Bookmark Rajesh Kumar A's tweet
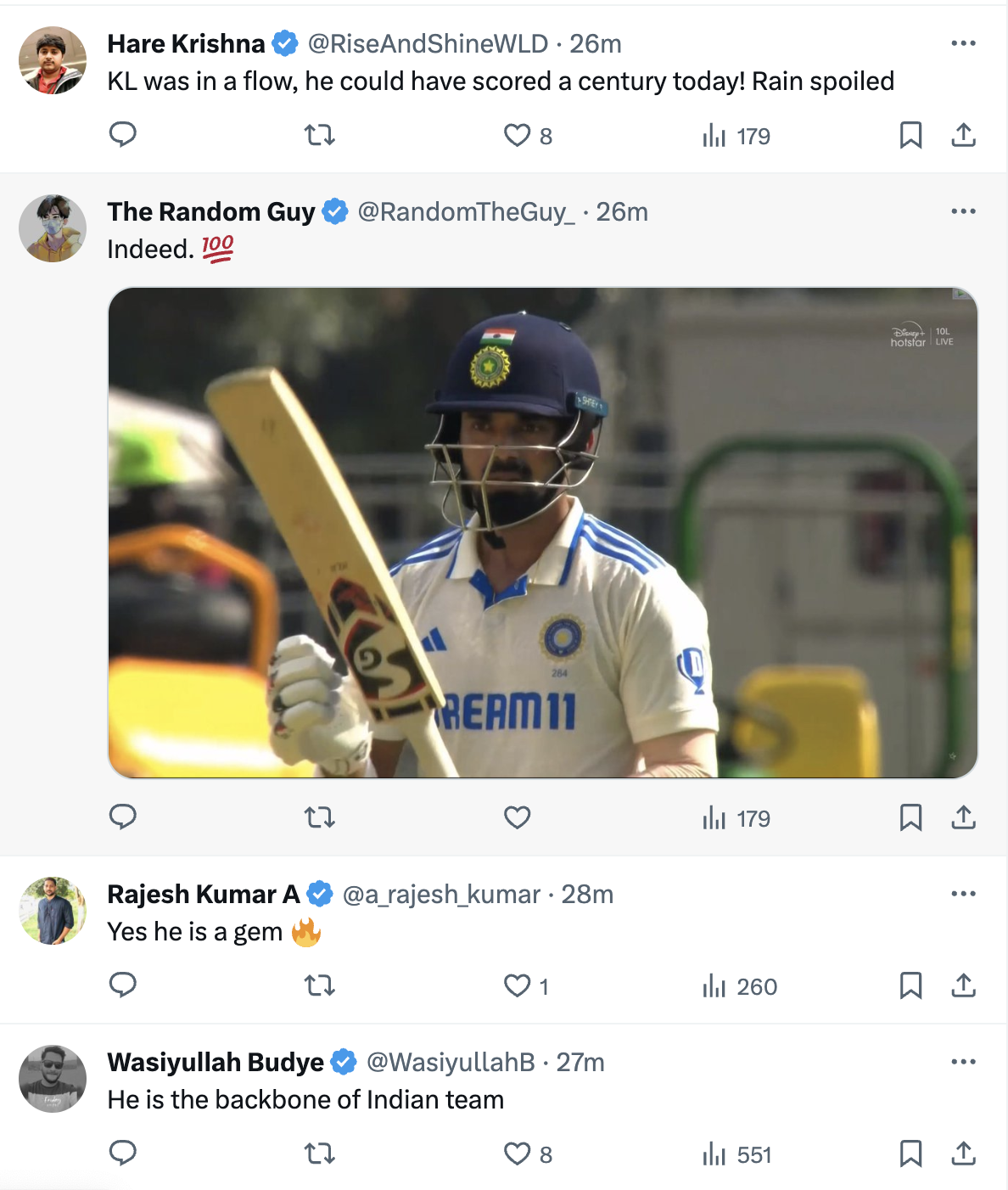The height and width of the screenshot is (1190, 1008). click(x=910, y=985)
